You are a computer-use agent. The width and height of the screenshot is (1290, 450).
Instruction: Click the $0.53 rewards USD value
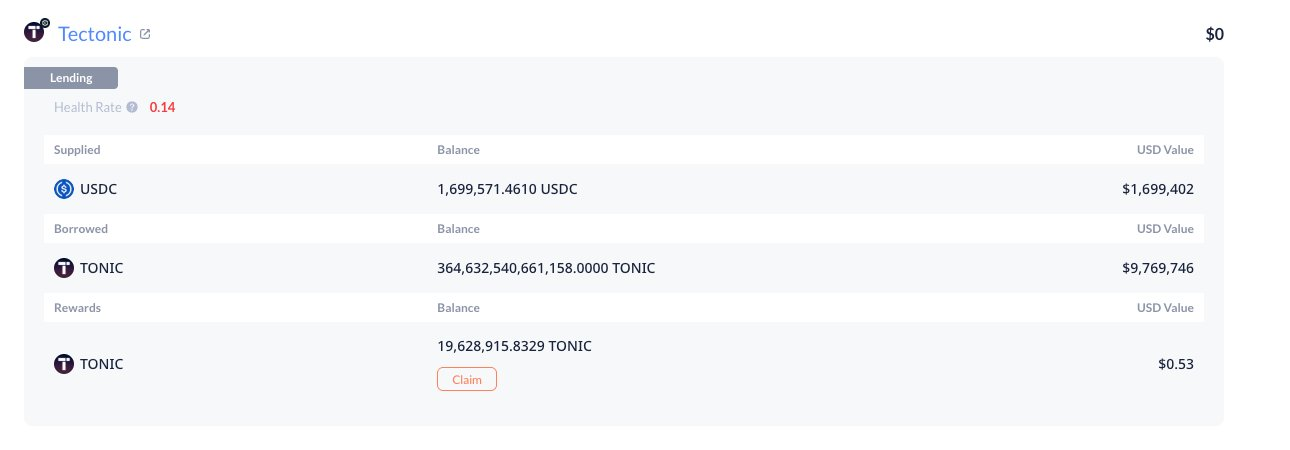click(x=1176, y=364)
